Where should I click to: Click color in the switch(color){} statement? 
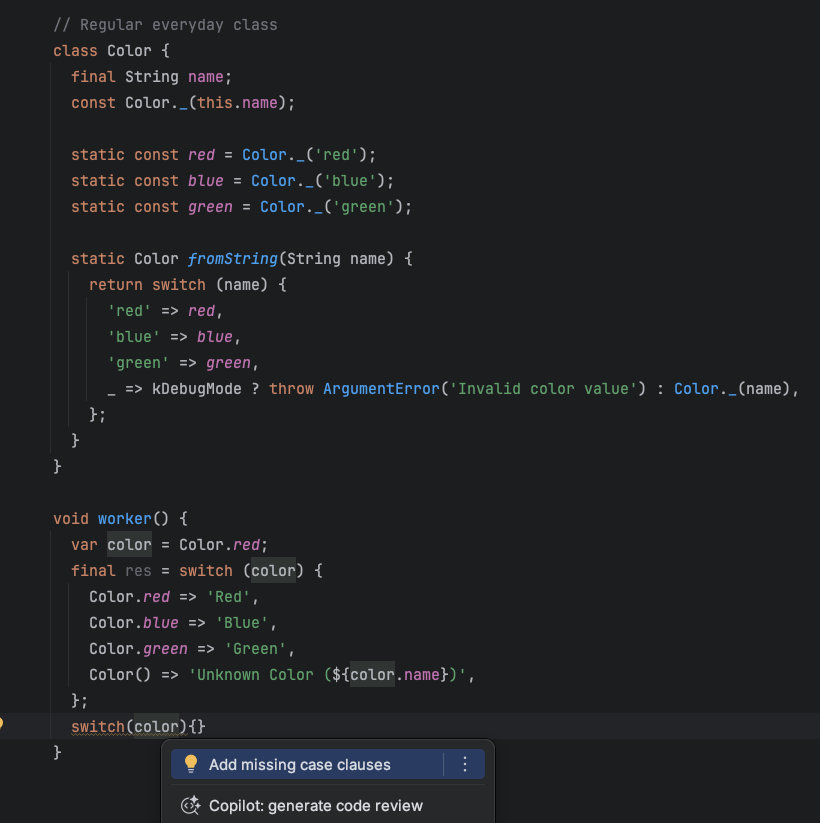coord(156,726)
